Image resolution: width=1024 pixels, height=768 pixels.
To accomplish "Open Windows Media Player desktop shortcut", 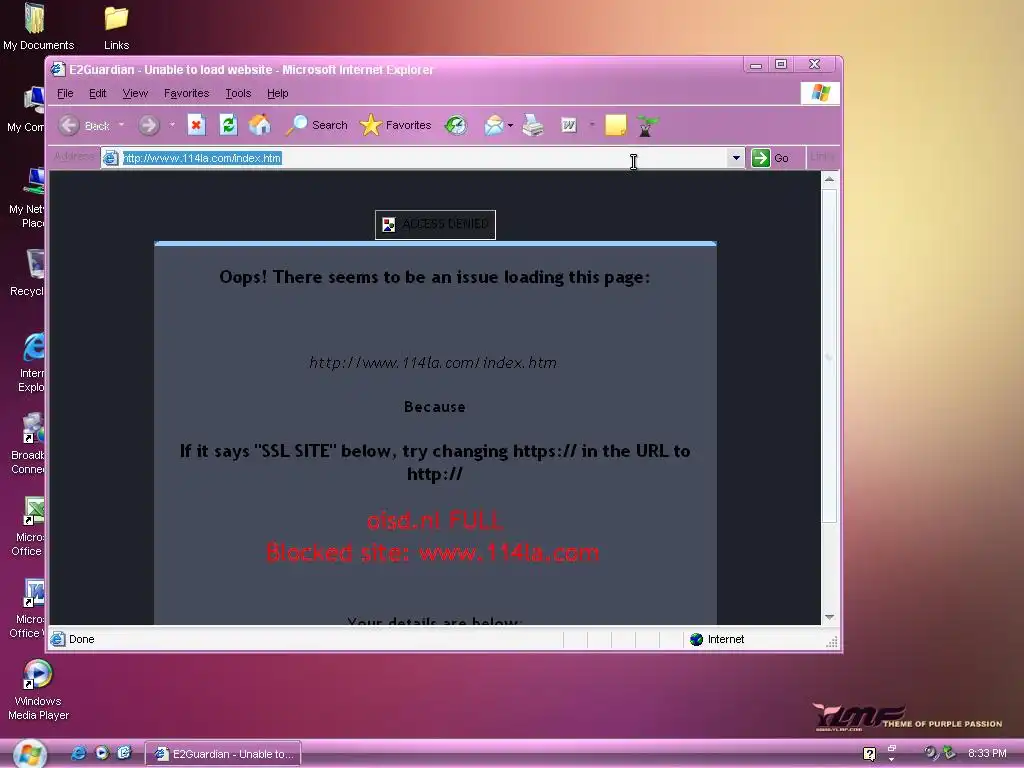I will pos(38,690).
